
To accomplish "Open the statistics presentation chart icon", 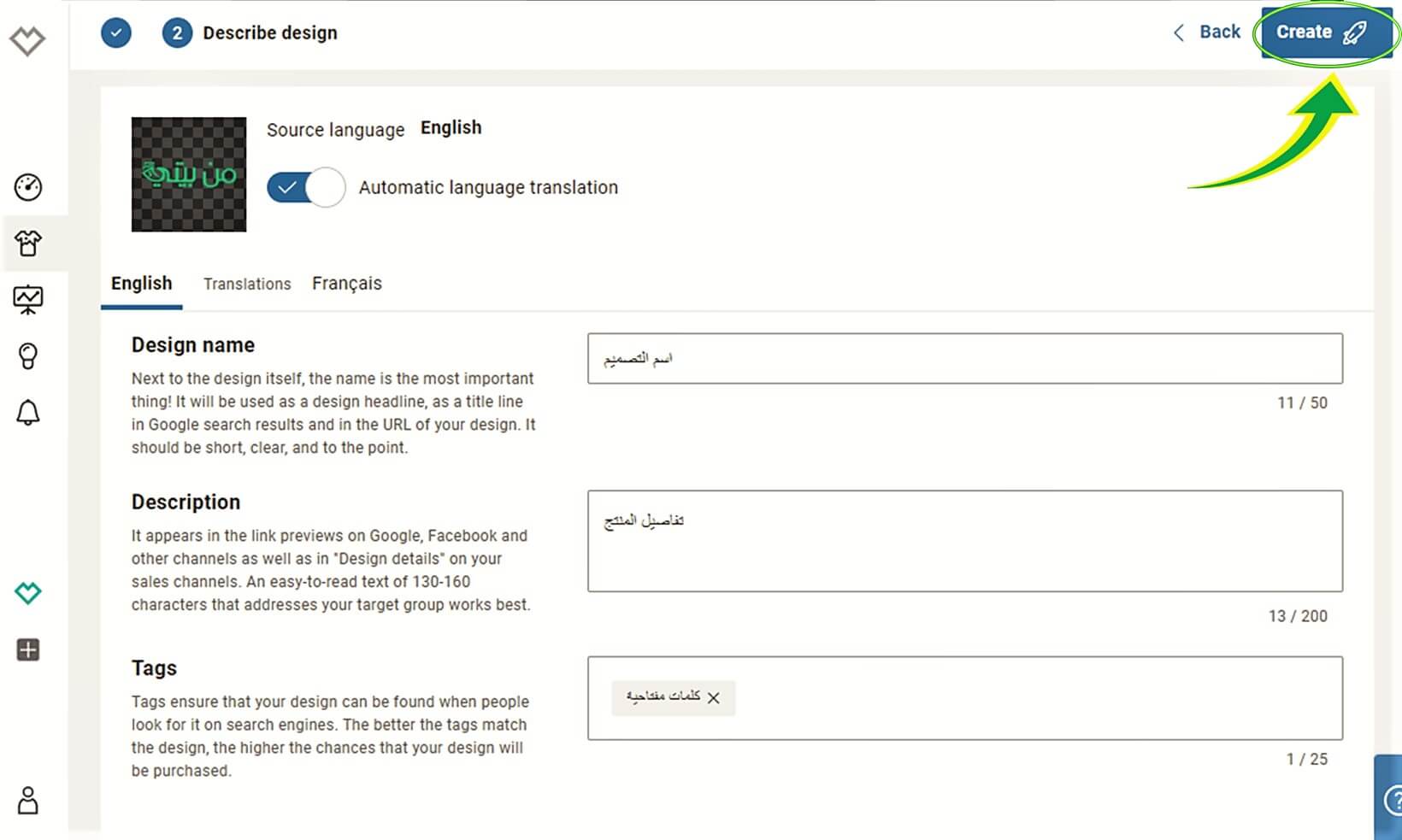I will (x=28, y=300).
